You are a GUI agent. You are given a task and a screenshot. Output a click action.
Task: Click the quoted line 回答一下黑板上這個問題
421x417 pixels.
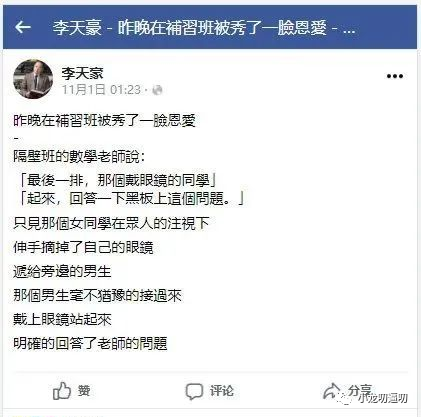(131, 199)
